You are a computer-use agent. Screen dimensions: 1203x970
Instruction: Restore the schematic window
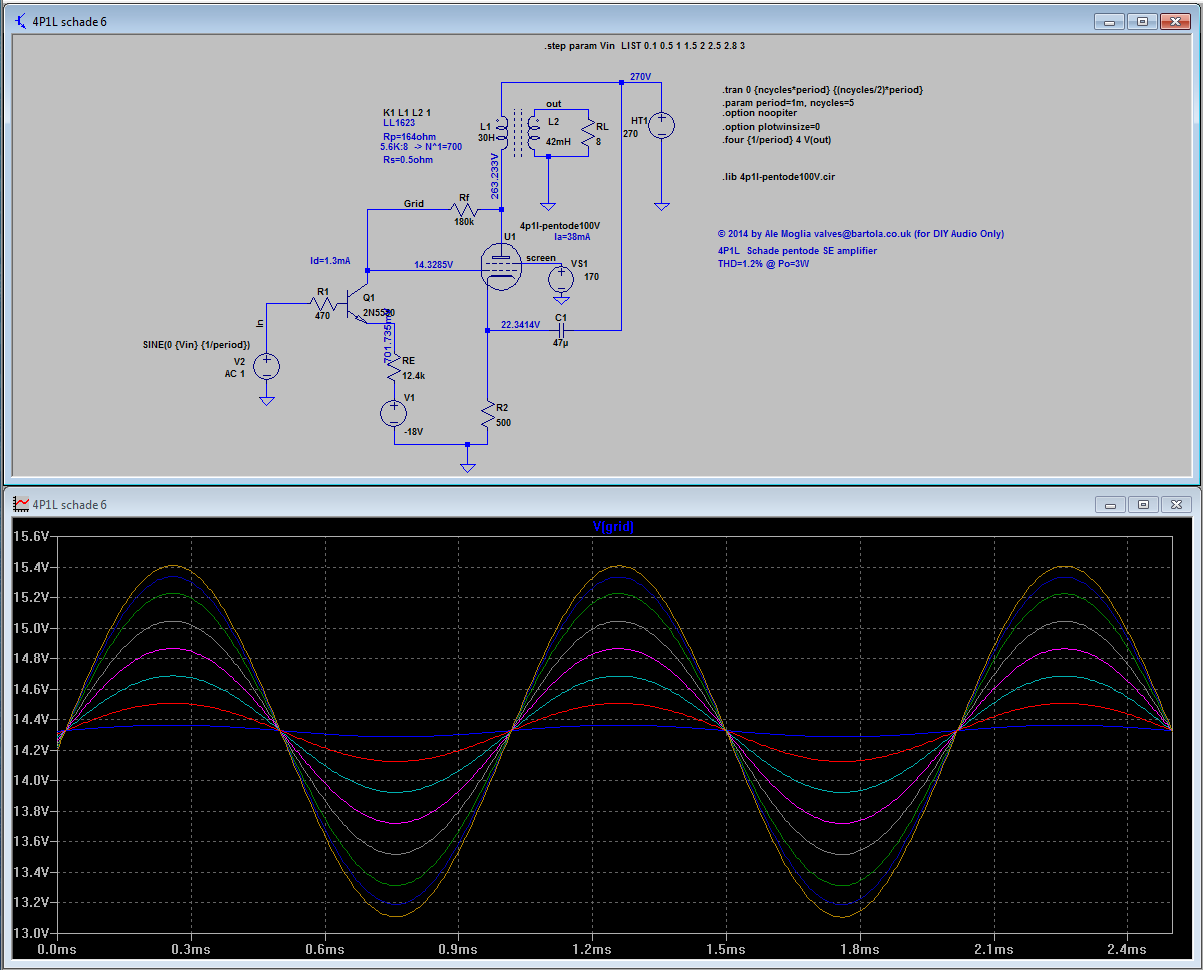[x=1142, y=20]
